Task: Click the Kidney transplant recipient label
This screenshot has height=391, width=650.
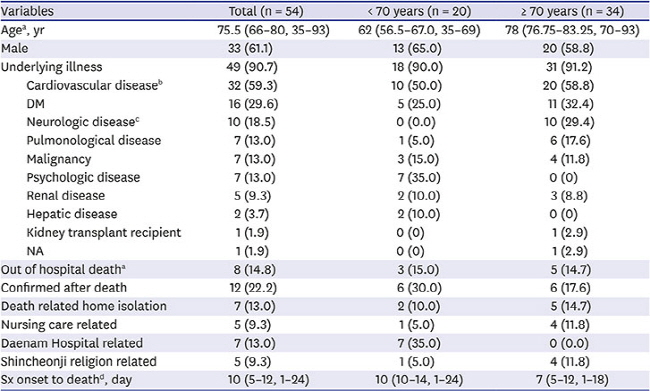Action: coord(104,233)
